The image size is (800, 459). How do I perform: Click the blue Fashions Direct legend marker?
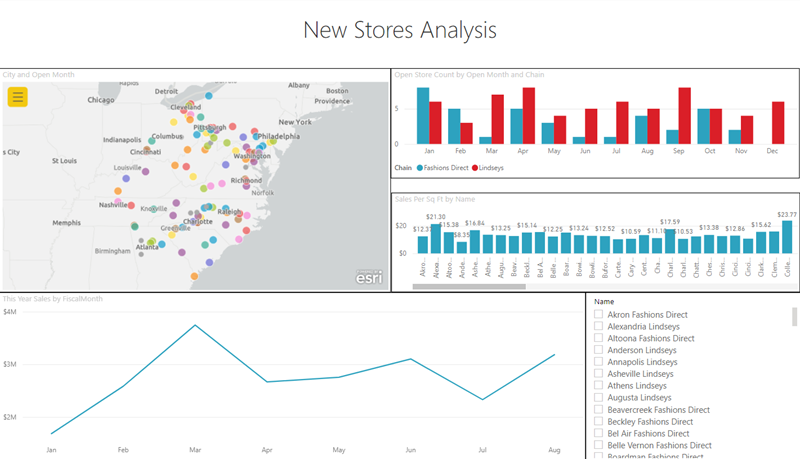pyautogui.click(x=420, y=168)
